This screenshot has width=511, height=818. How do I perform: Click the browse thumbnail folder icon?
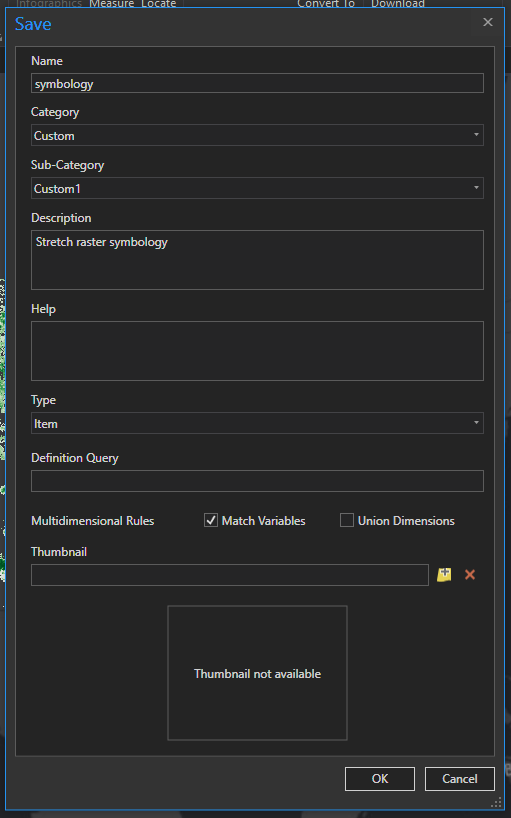coord(444,575)
